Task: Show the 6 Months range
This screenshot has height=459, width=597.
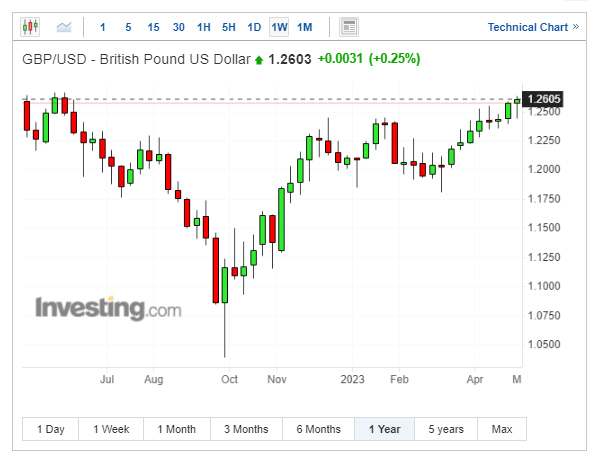Action: (319, 429)
